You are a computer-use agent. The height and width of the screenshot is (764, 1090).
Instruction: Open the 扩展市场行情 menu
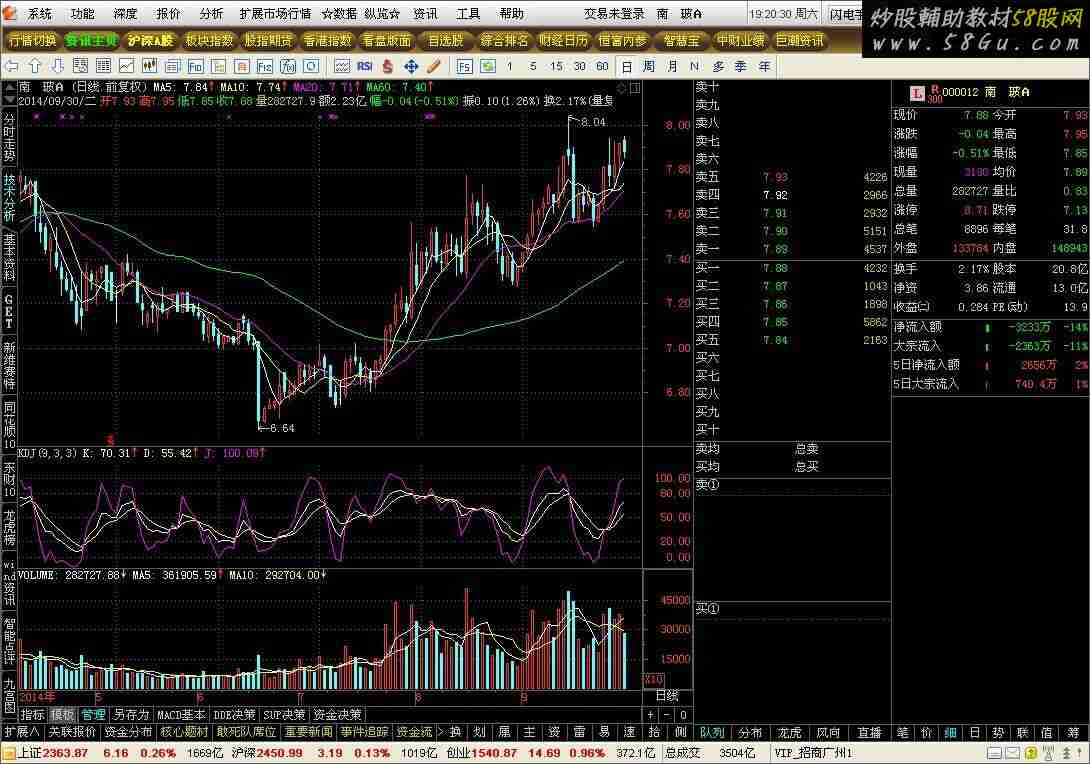point(275,13)
